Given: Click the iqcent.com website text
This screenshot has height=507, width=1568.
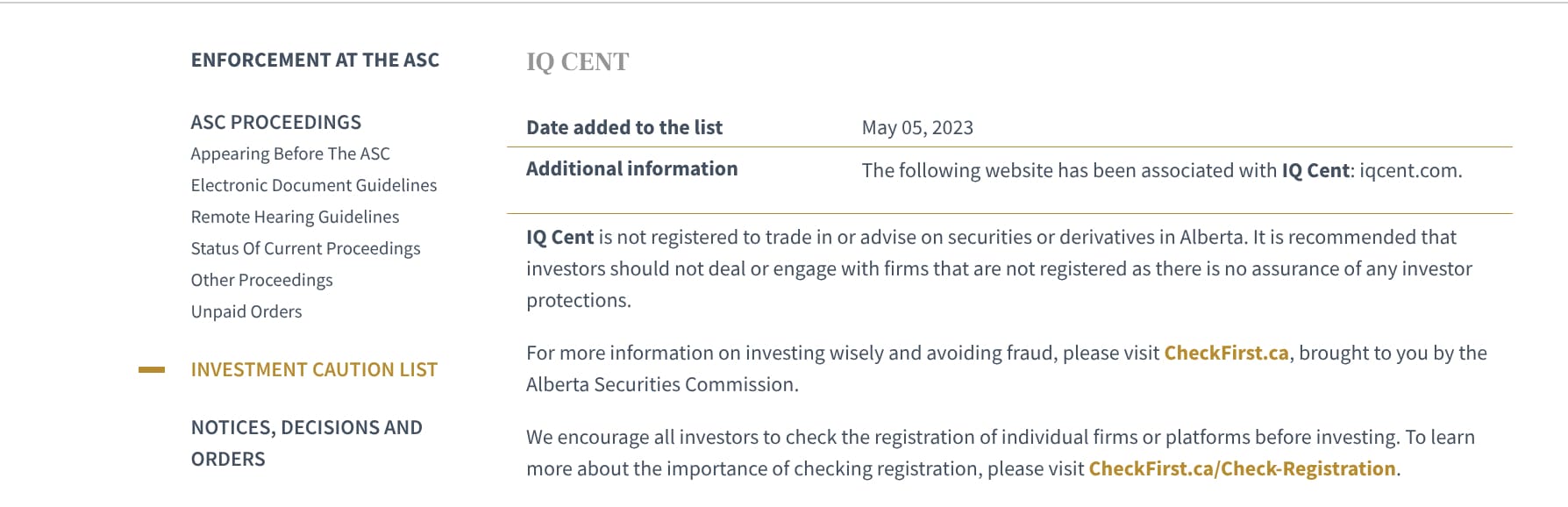Looking at the screenshot, I should (x=1409, y=170).
